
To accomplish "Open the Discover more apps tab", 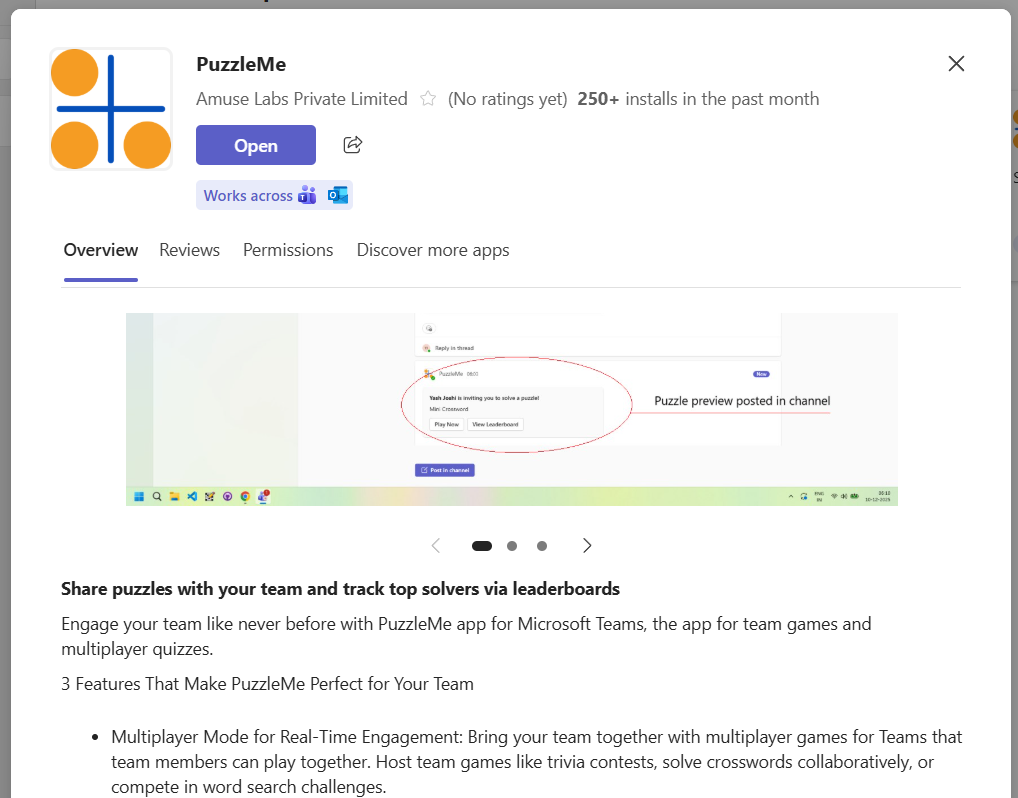I will 433,250.
